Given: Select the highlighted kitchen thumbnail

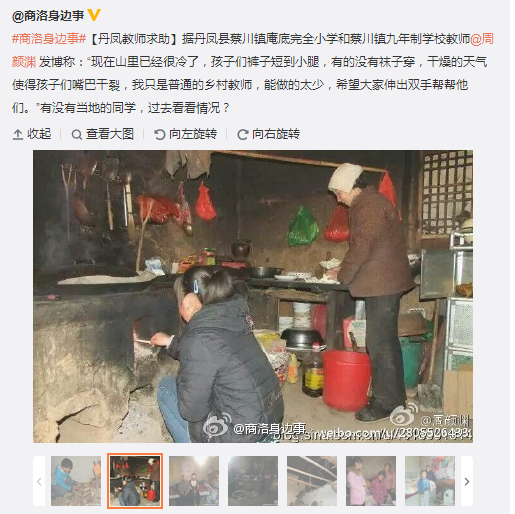Looking at the screenshot, I should [x=135, y=481].
